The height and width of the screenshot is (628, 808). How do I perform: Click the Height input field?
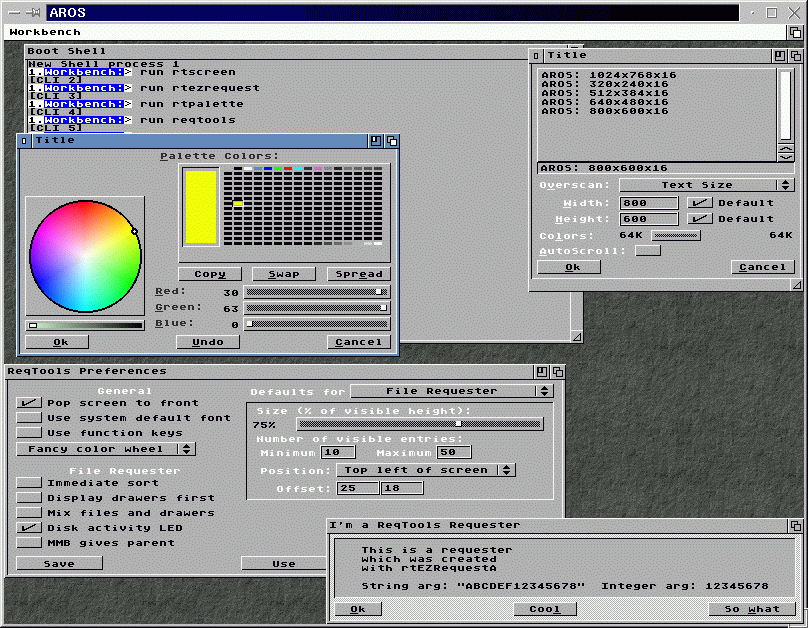[x=649, y=219]
